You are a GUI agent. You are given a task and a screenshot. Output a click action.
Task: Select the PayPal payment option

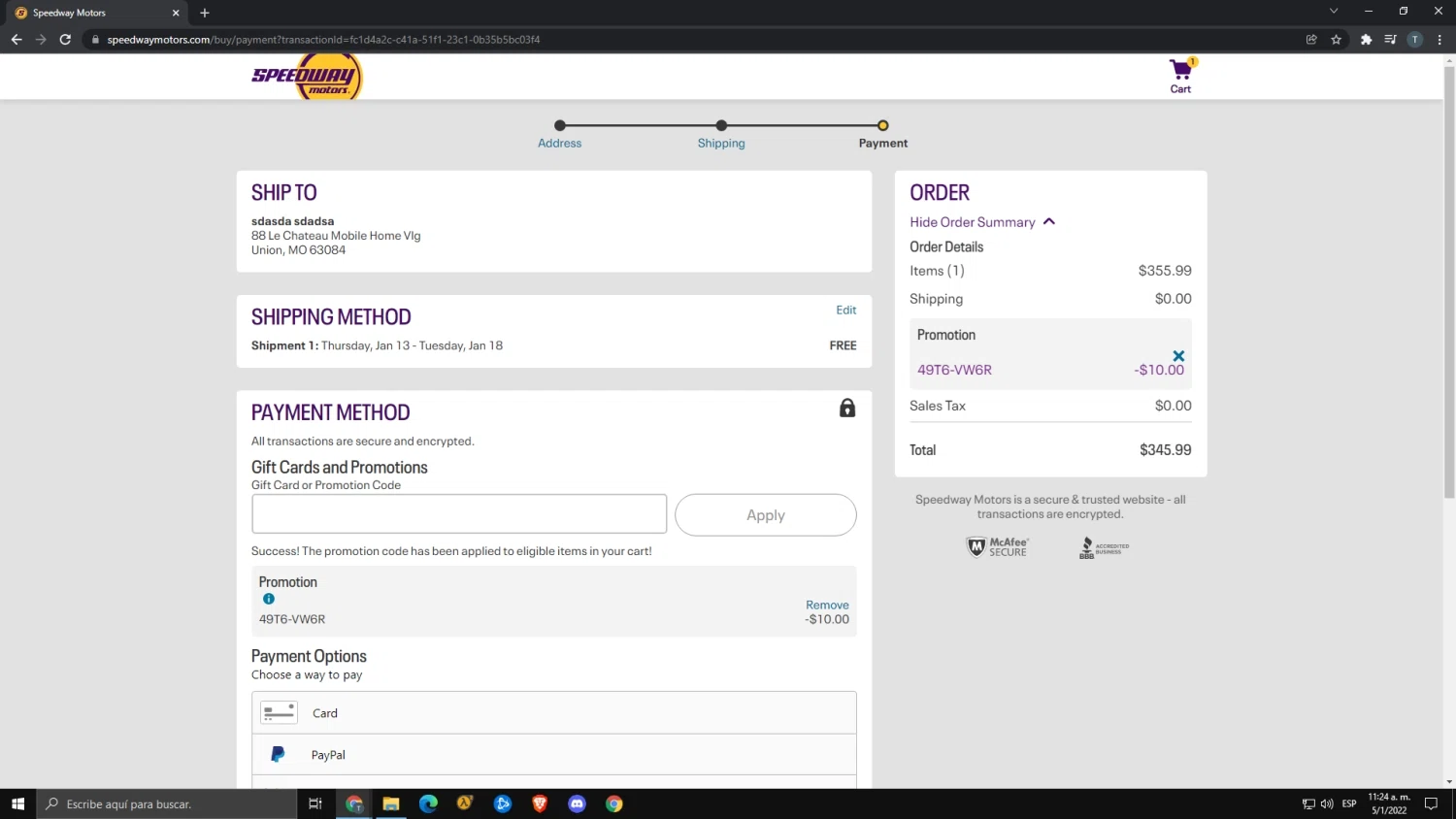pos(554,755)
